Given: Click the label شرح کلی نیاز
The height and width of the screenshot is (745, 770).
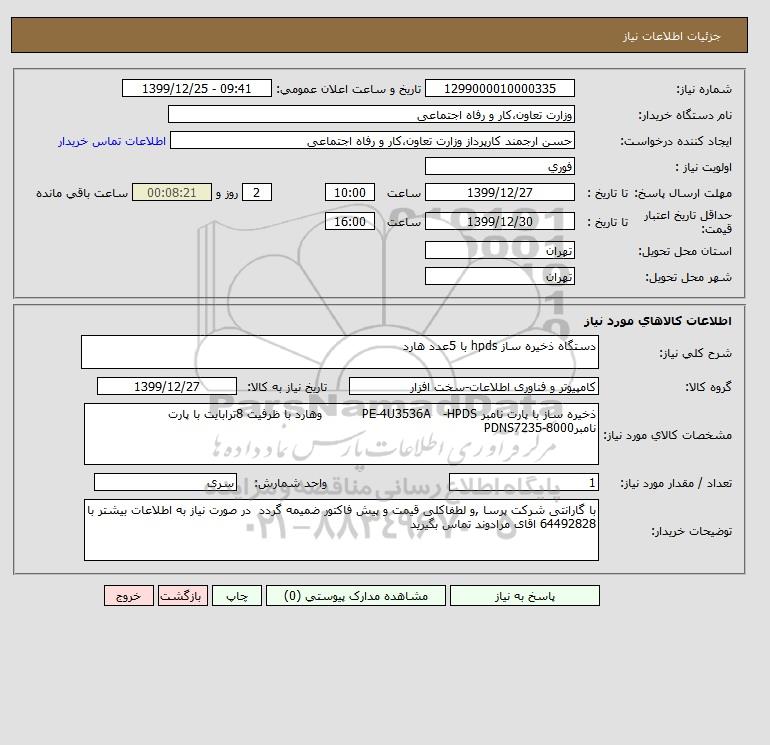Looking at the screenshot, I should (x=695, y=353).
